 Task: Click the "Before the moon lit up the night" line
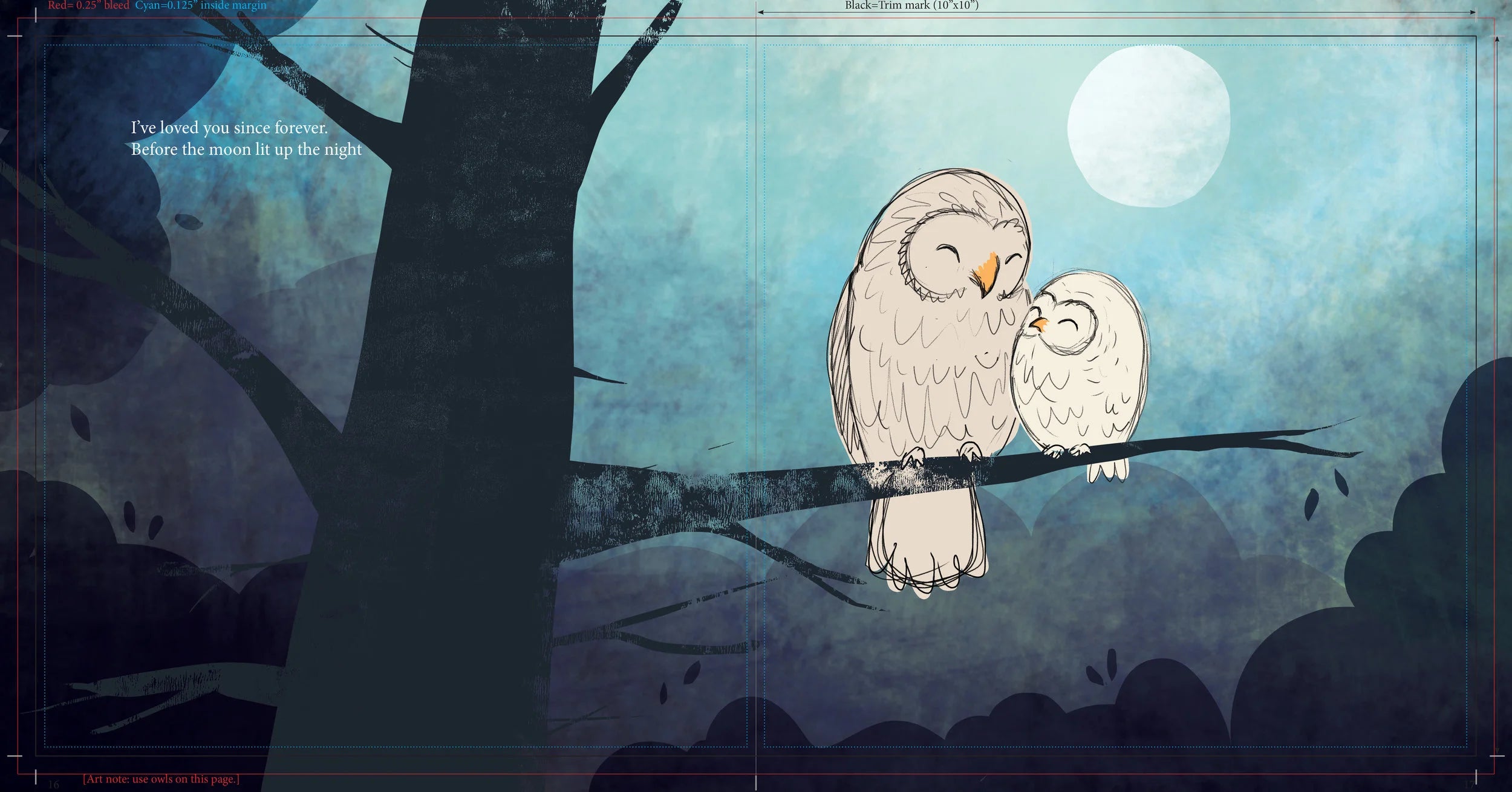click(x=246, y=149)
